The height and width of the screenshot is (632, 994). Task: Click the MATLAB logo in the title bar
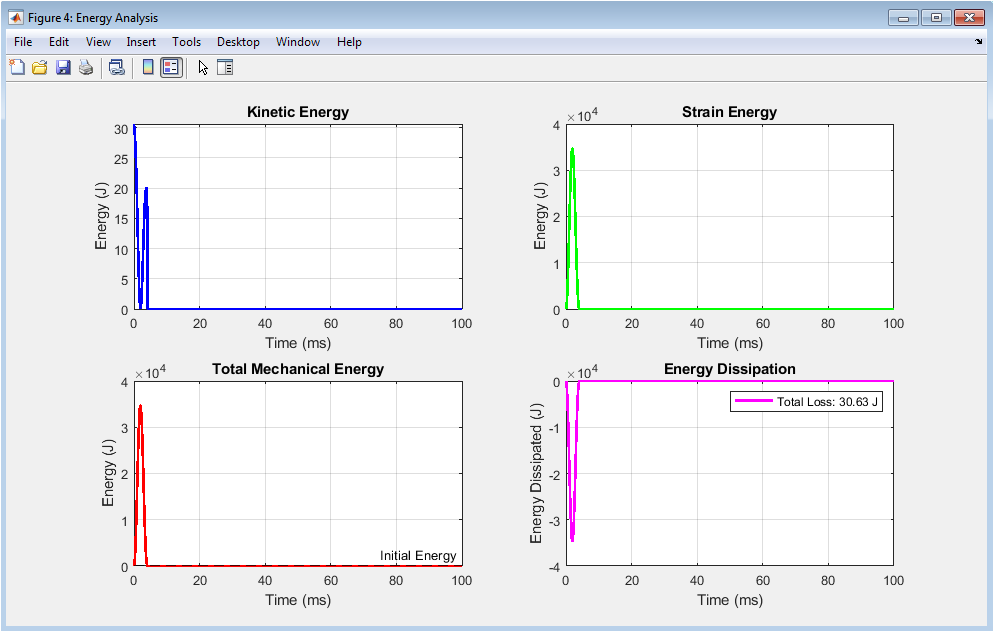click(16, 18)
